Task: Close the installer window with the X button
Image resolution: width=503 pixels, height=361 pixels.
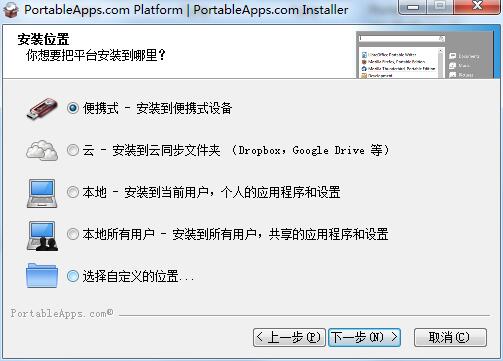Action: click(478, 6)
